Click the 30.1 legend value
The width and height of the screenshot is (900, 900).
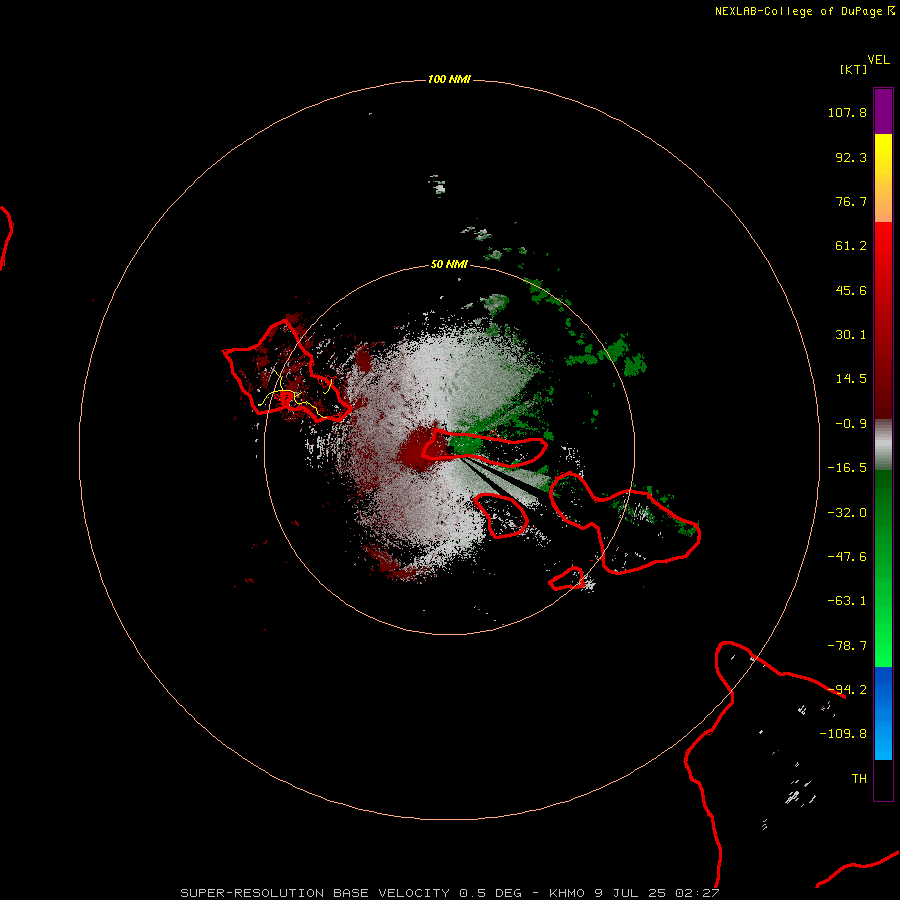(851, 335)
